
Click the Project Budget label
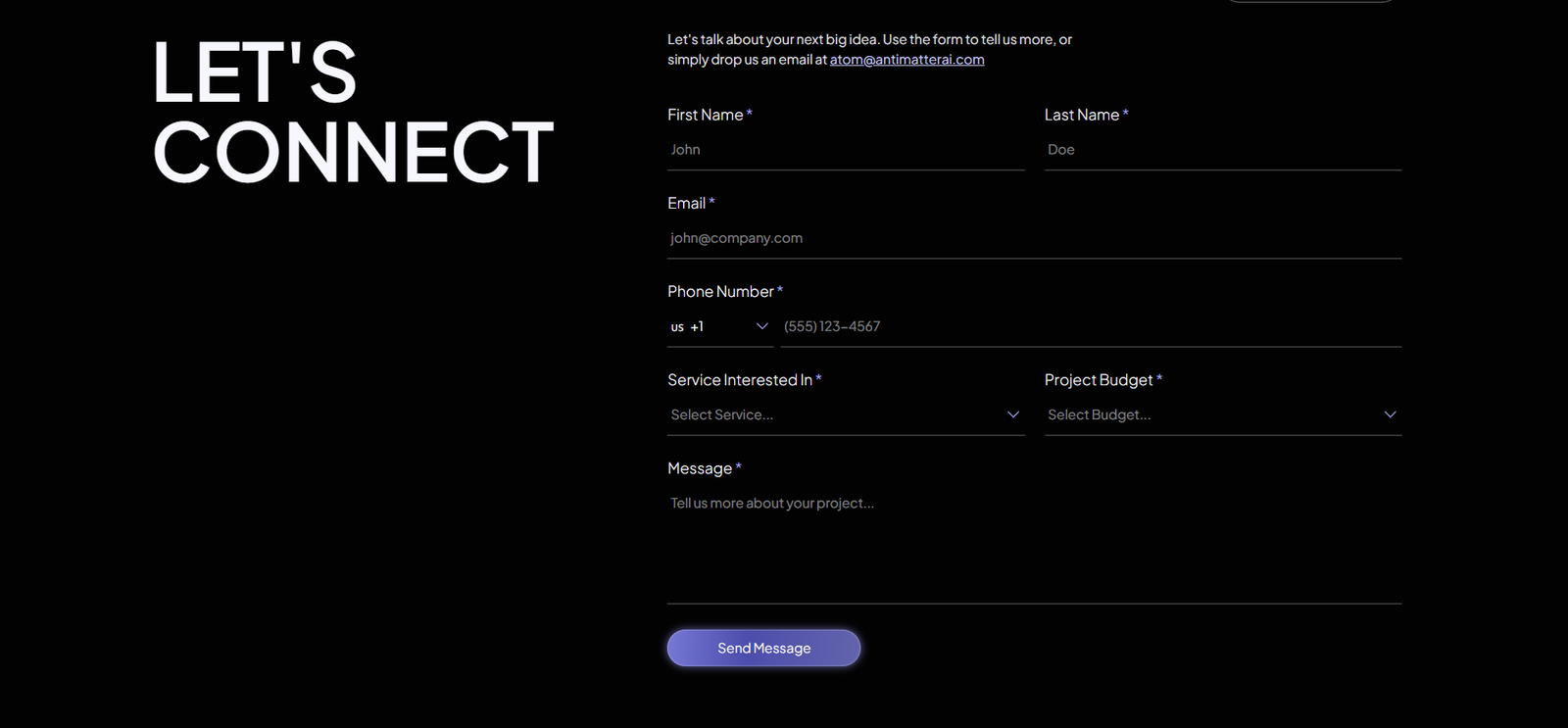pos(1099,380)
